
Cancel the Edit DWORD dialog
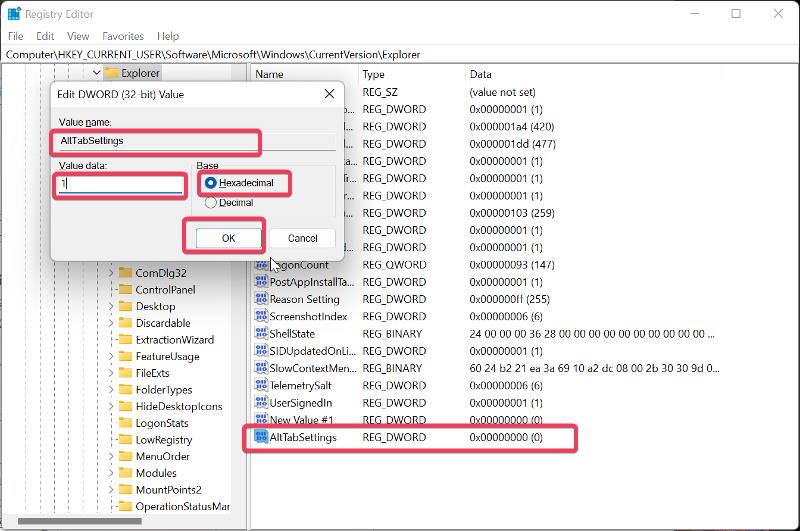click(x=303, y=238)
